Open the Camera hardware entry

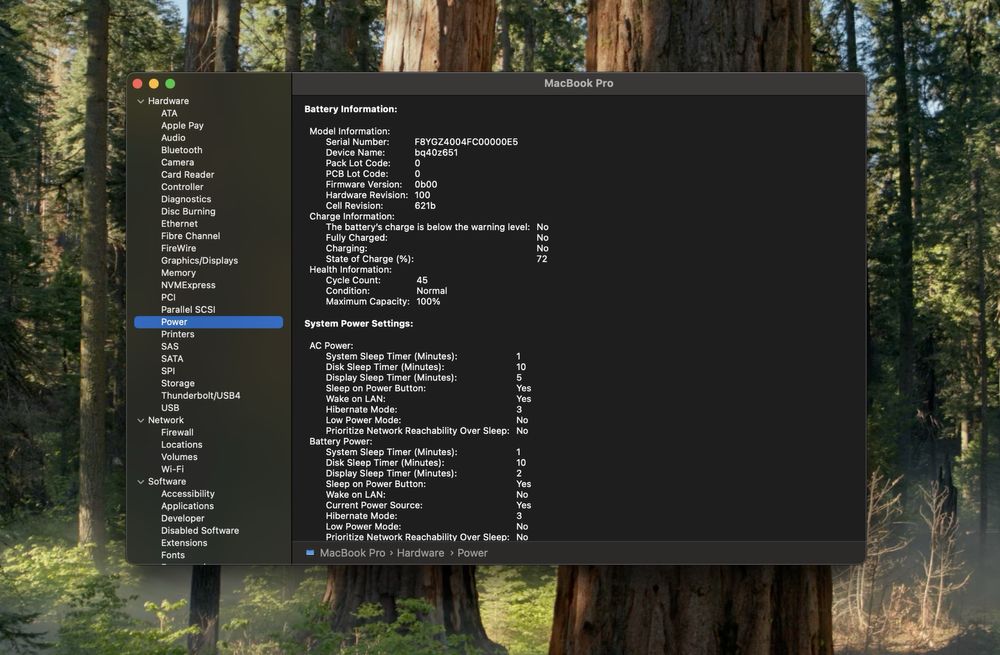[177, 162]
